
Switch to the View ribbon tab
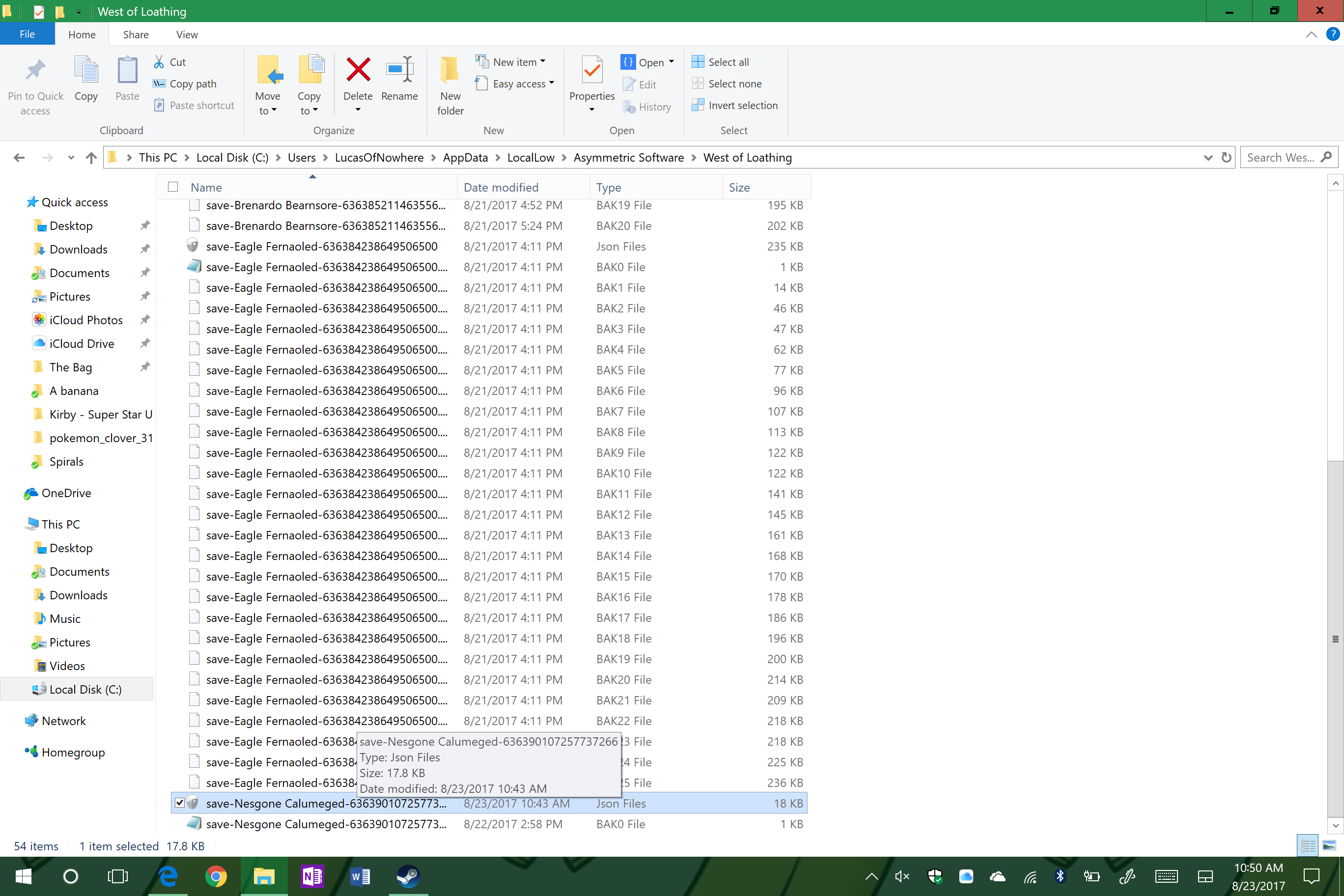point(186,34)
